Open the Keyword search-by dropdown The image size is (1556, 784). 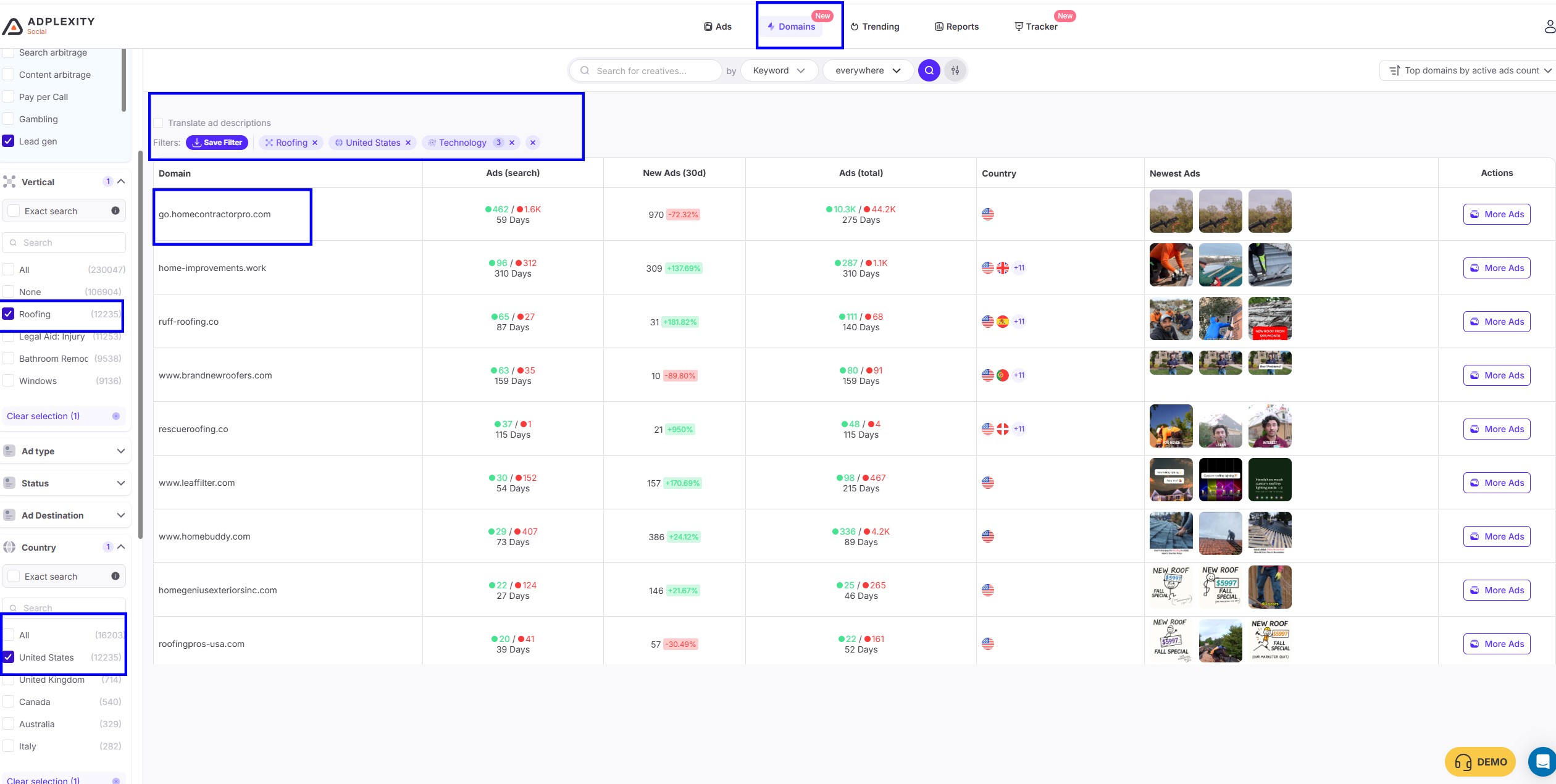(779, 70)
